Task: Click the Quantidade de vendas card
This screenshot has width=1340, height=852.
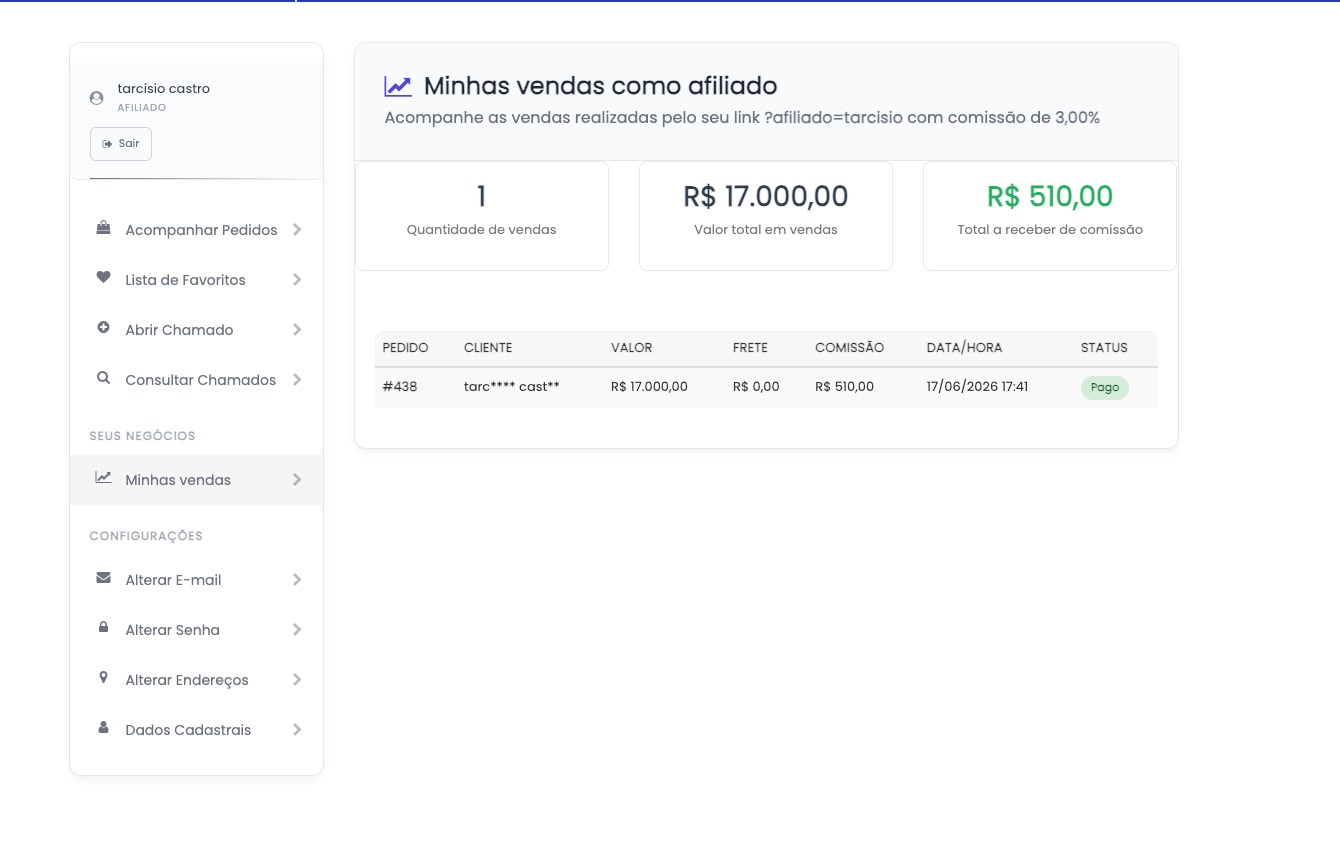Action: 482,216
